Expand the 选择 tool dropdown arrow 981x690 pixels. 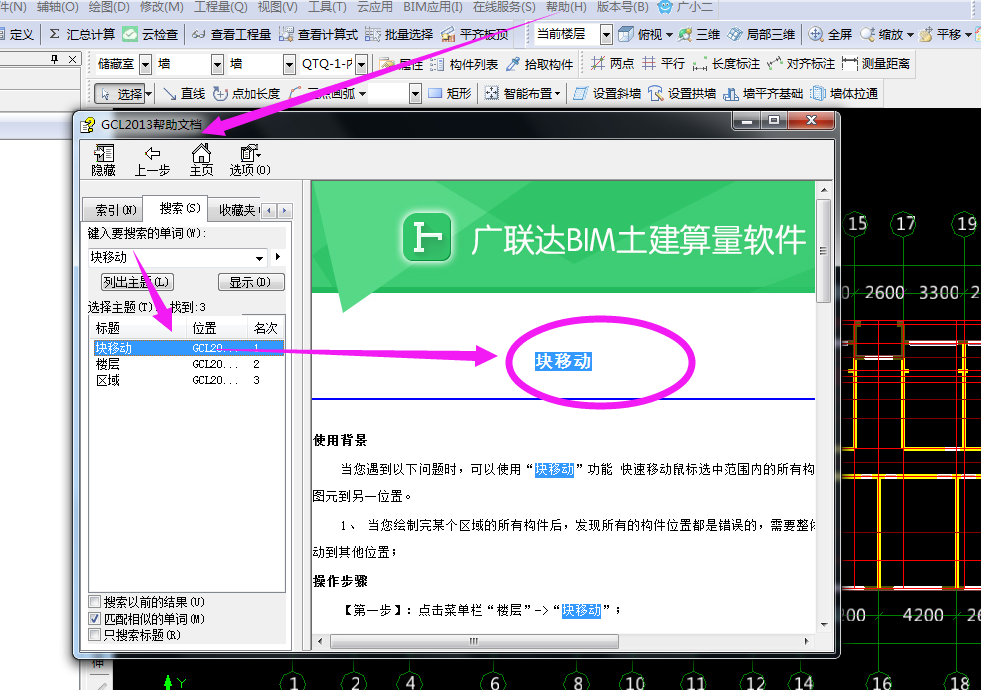[149, 94]
